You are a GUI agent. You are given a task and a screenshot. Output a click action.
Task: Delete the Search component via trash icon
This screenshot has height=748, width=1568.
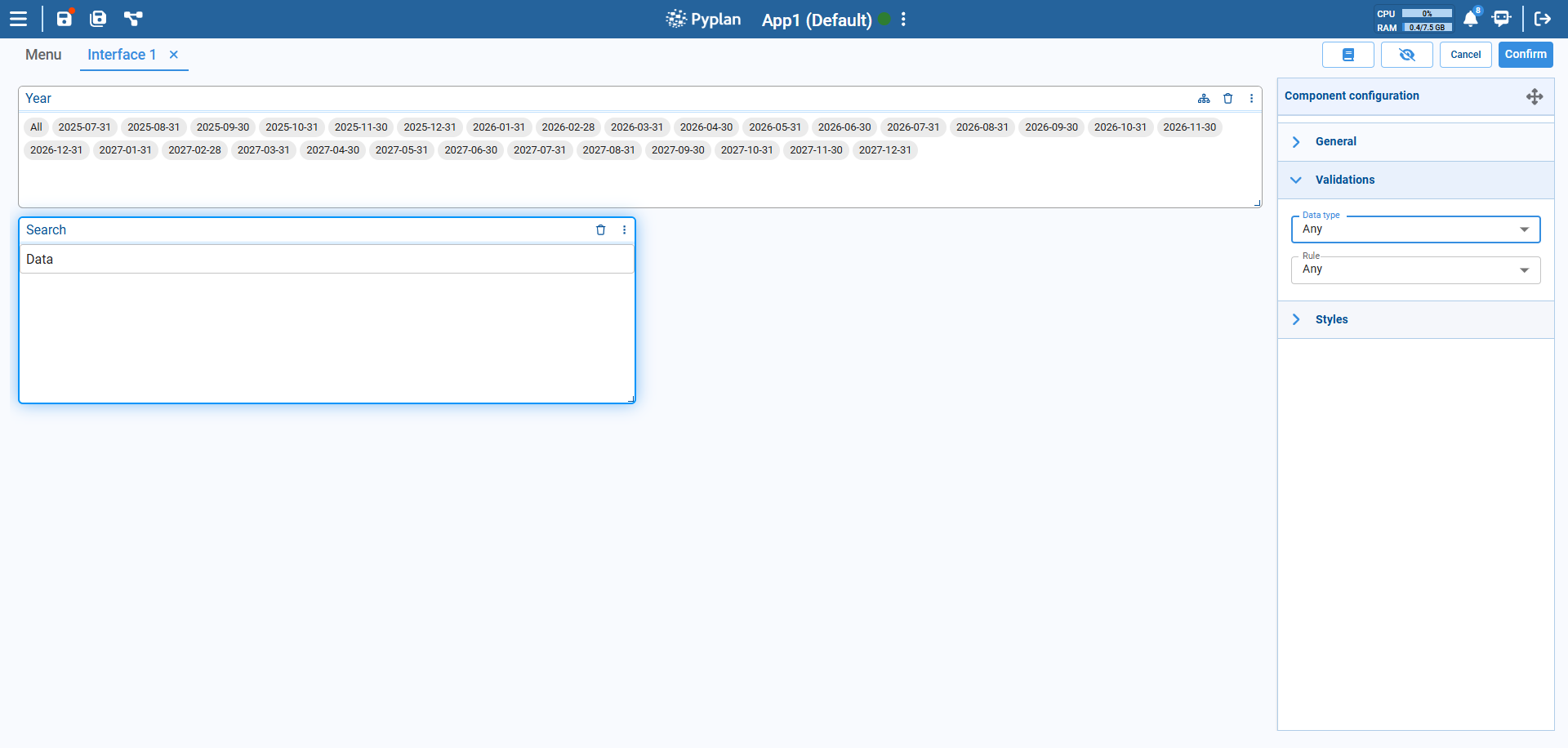pyautogui.click(x=601, y=230)
